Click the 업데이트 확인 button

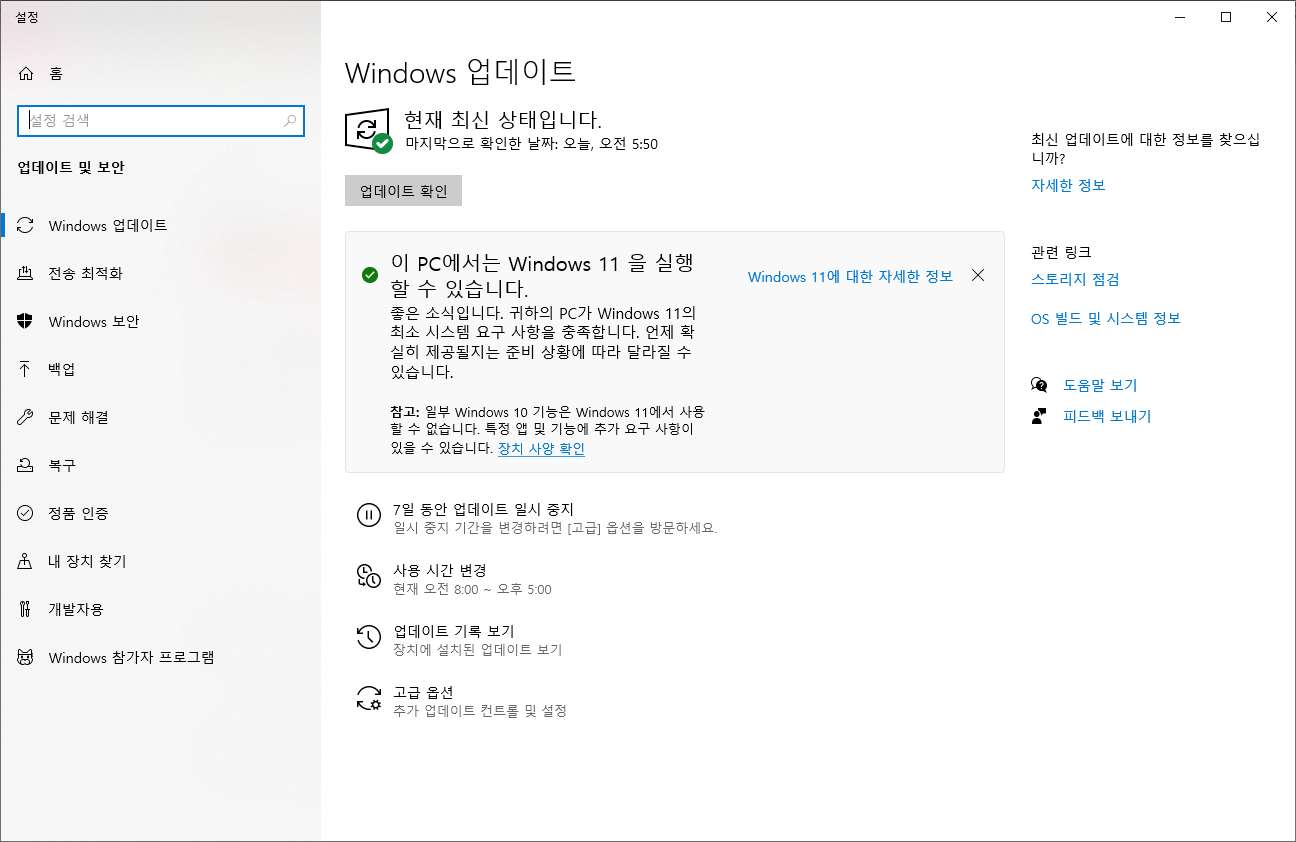pyautogui.click(x=403, y=191)
